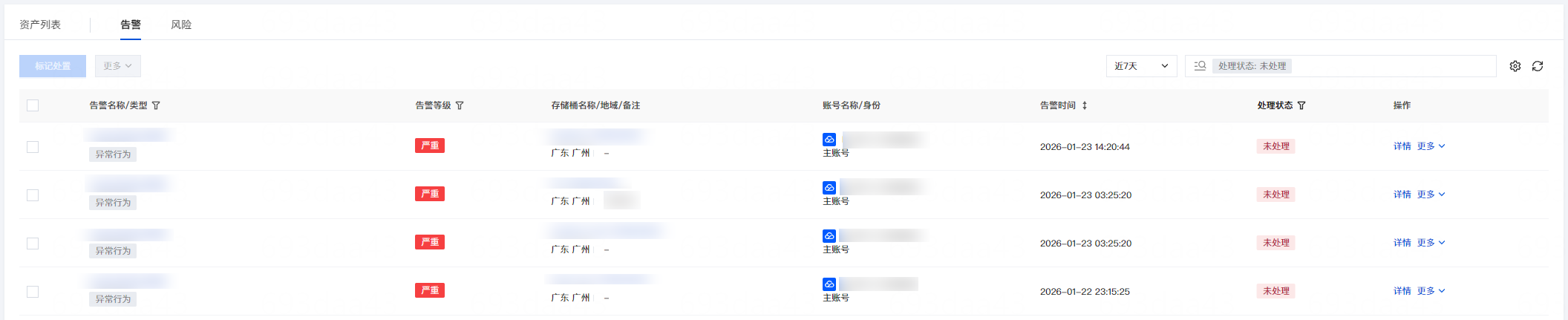Viewport: 1568px width, 320px height.
Task: Check the 14:20:44 alert row checkbox
Action: (x=33, y=147)
